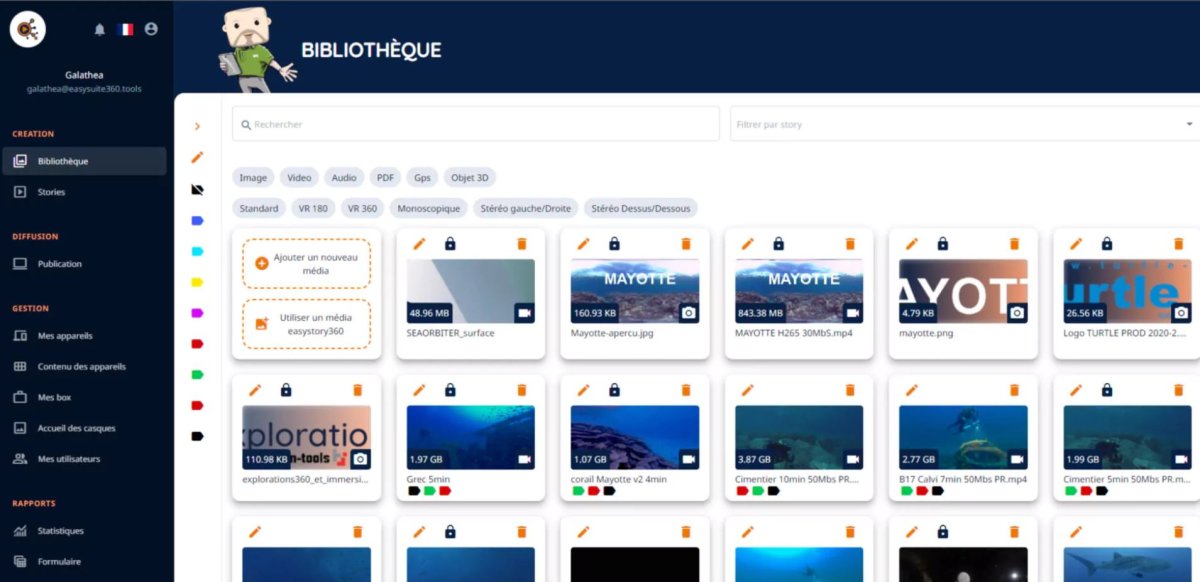Open Stories in the sidebar menu
1200x582 pixels.
coord(51,192)
